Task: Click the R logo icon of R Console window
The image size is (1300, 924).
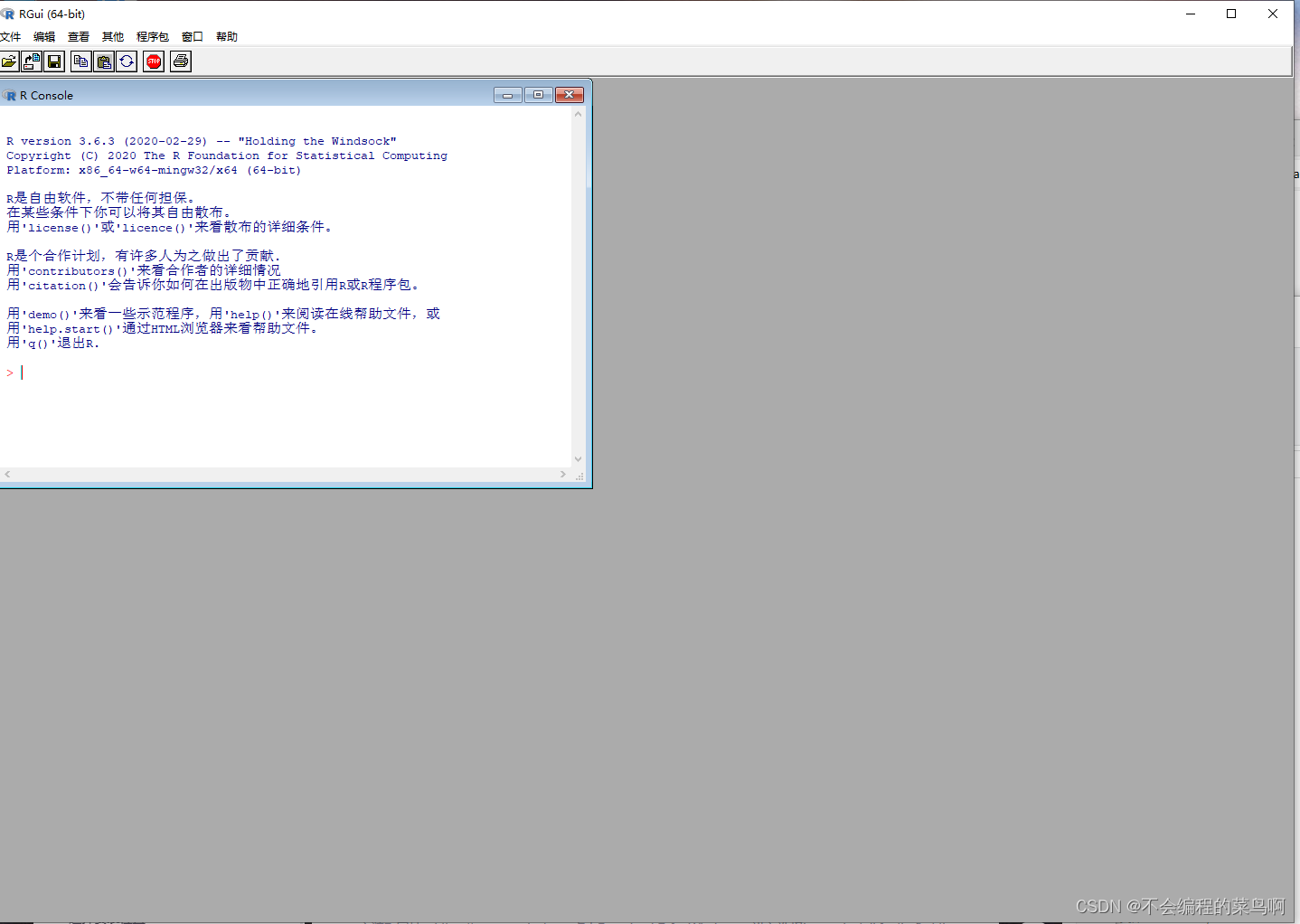Action: point(10,95)
